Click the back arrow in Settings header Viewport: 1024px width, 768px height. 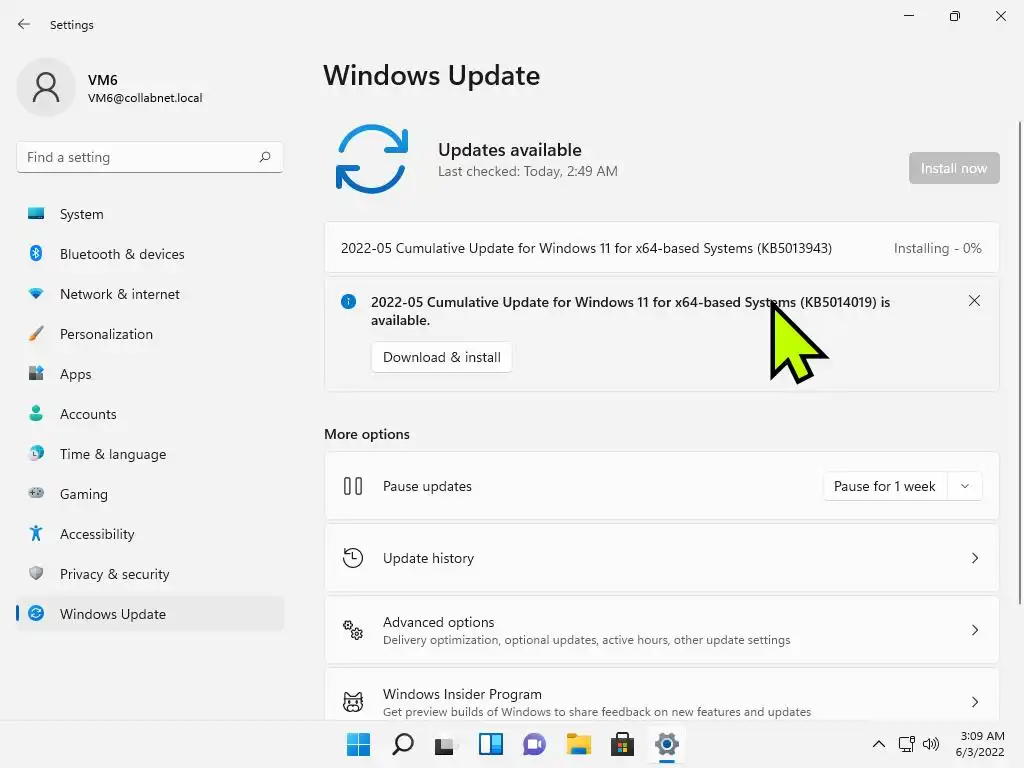pos(24,24)
